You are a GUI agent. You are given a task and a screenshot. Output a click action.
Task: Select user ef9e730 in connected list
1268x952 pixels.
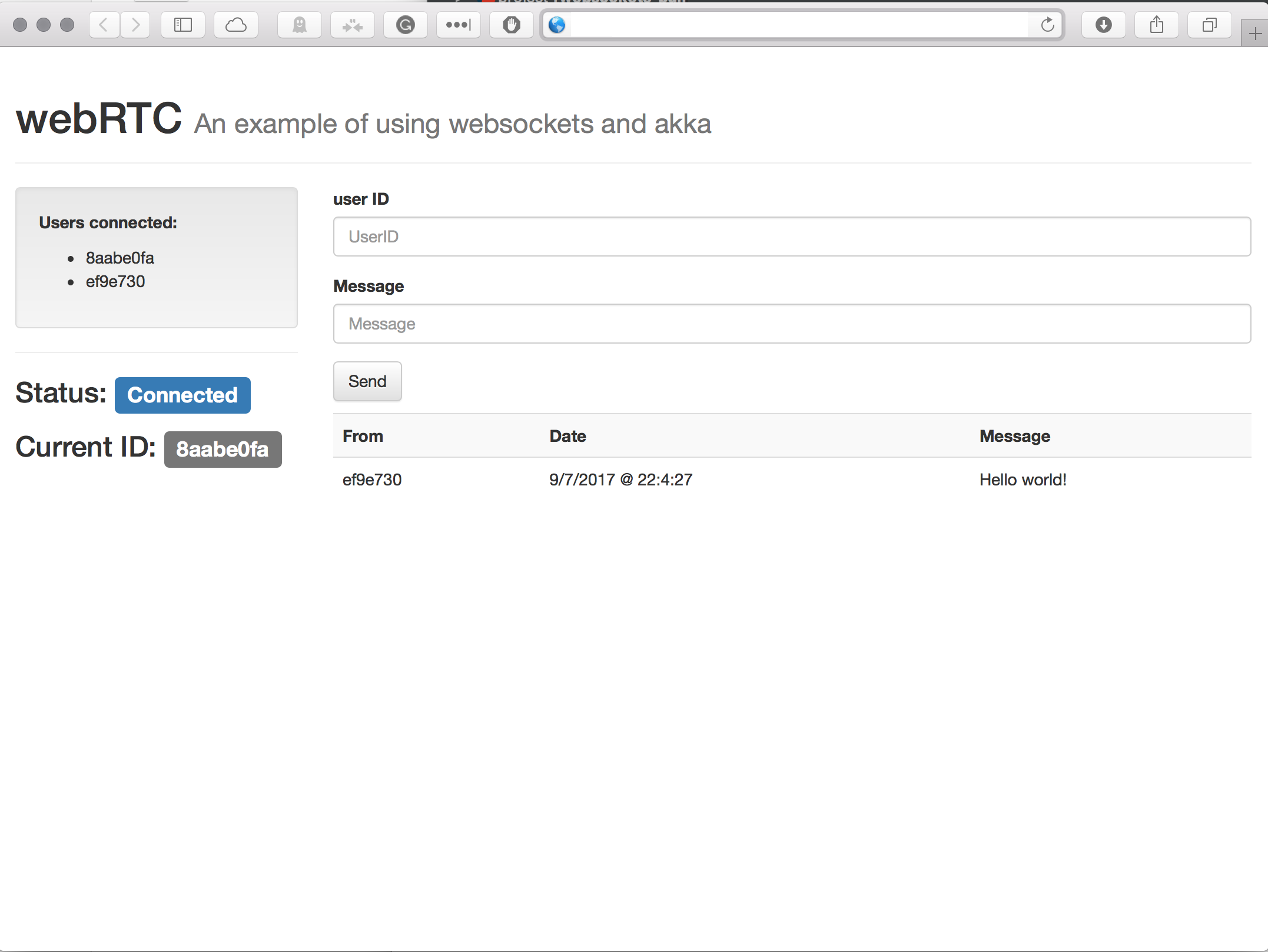[x=115, y=282]
